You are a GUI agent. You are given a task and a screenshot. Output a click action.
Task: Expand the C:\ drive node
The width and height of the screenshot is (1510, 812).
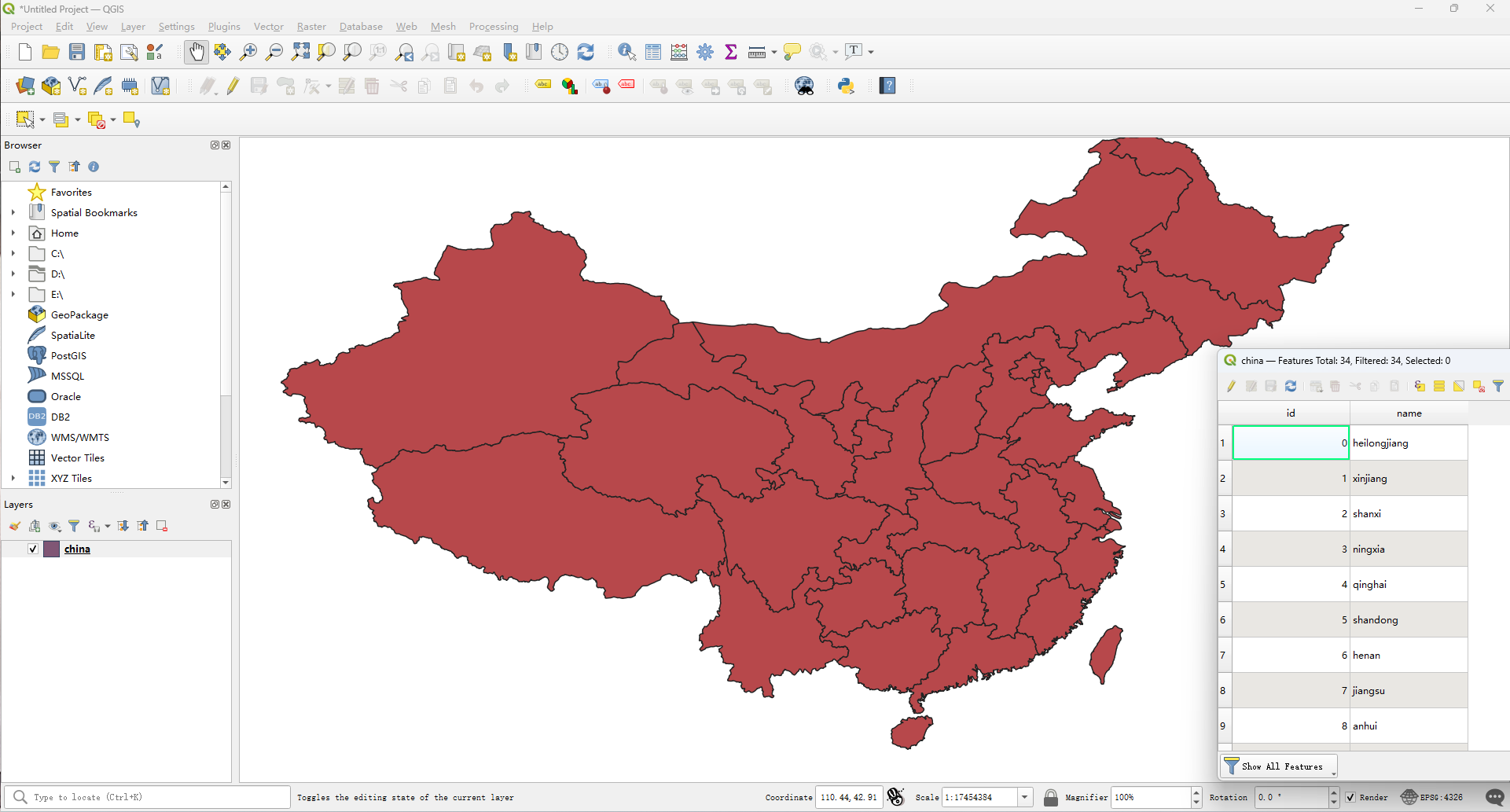click(x=13, y=253)
